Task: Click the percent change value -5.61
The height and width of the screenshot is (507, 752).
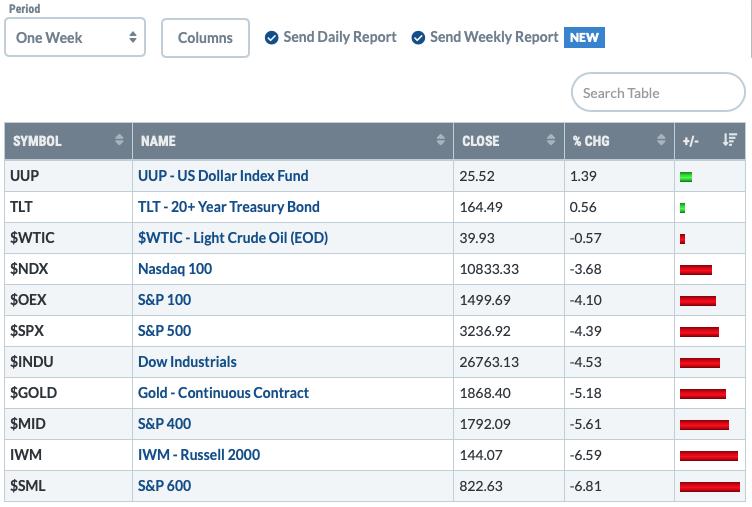Action: click(586, 424)
